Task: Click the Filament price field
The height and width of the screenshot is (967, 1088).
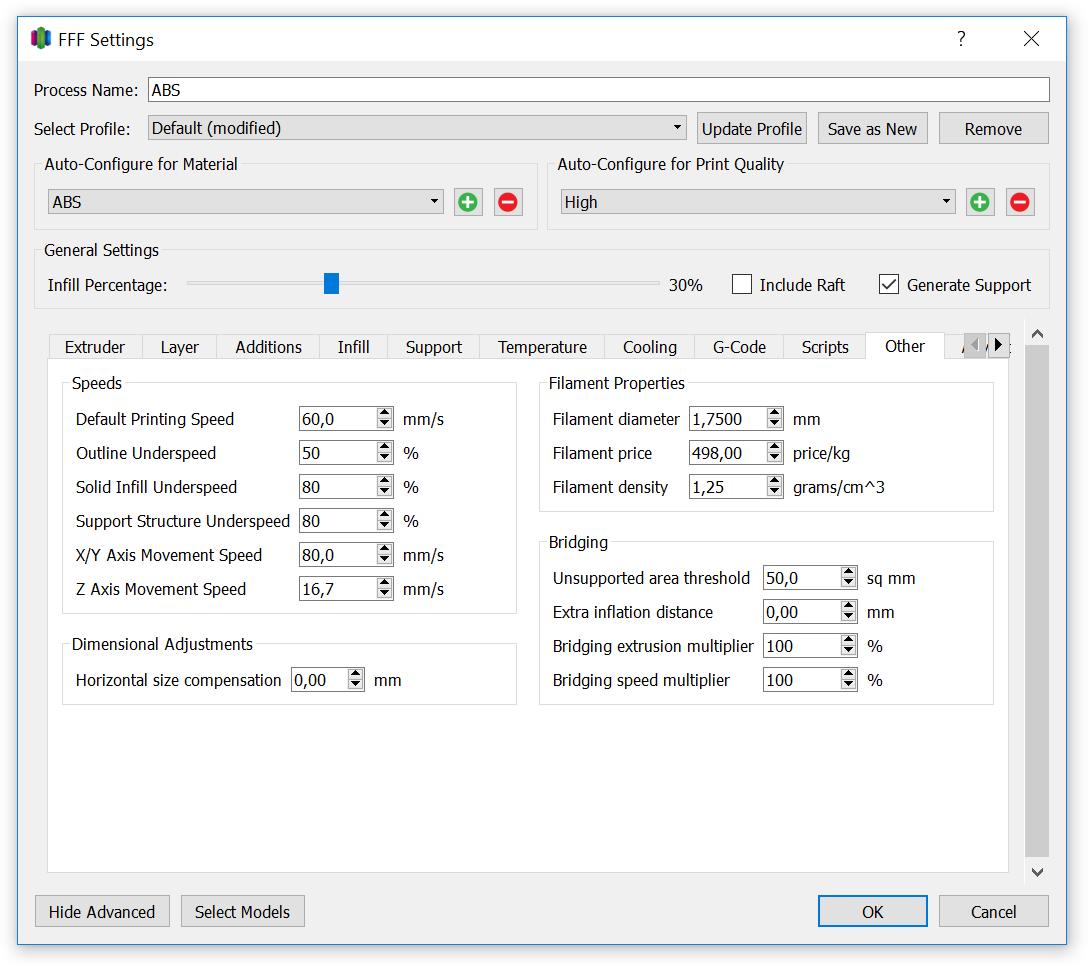Action: (728, 453)
